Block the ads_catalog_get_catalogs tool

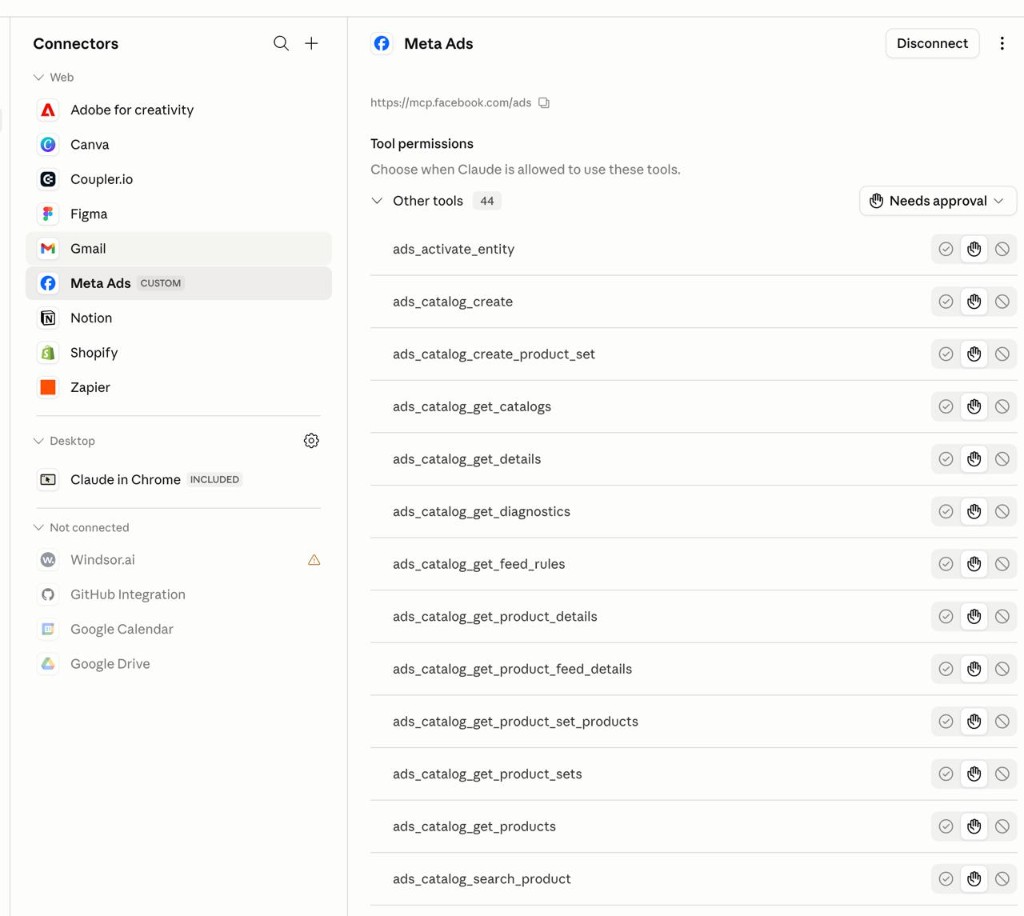pyautogui.click(x=1002, y=407)
